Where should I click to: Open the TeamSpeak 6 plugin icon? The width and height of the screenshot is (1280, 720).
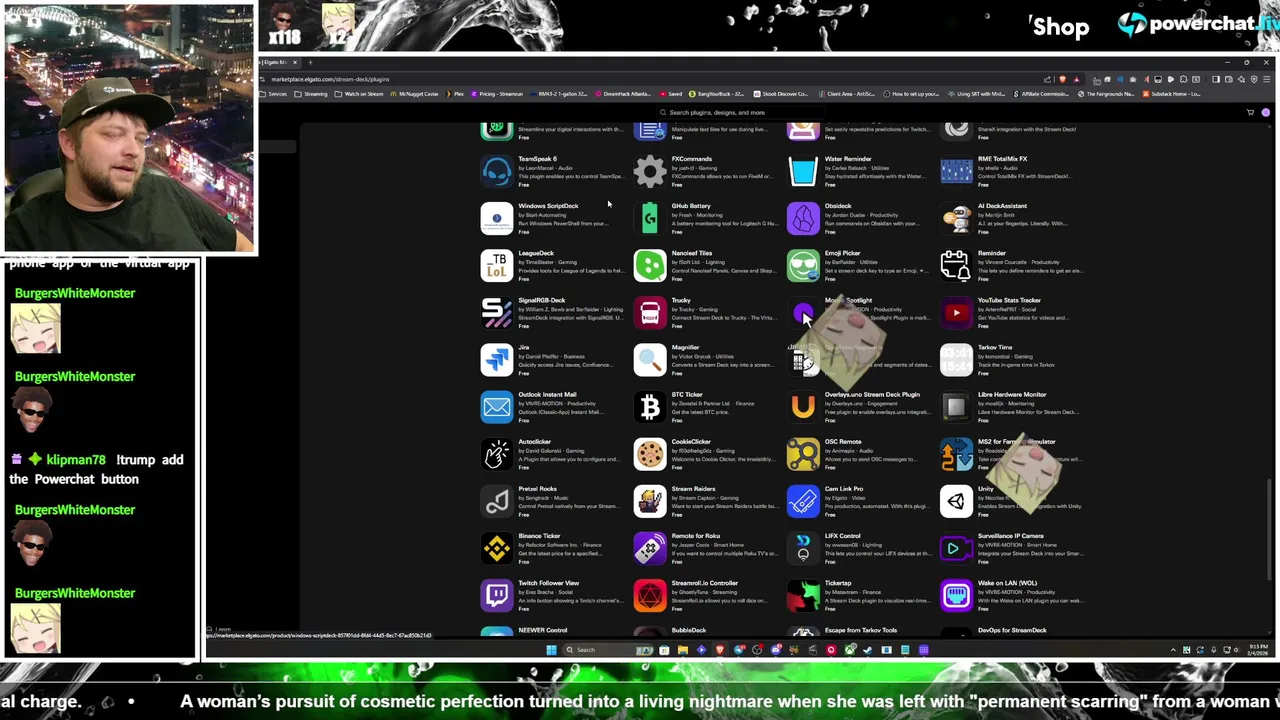[497, 172]
